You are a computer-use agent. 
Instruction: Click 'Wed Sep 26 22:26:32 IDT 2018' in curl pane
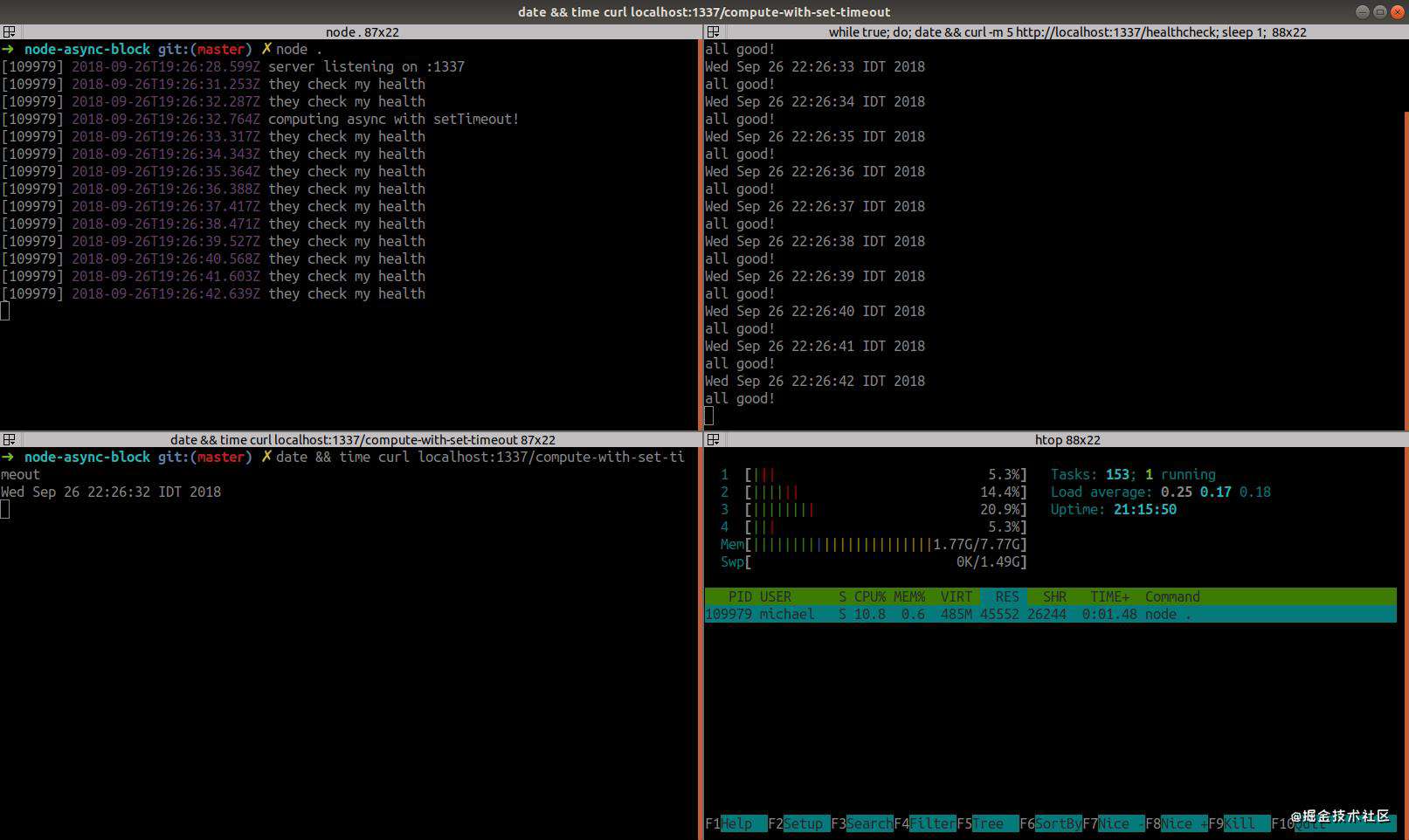coord(111,492)
